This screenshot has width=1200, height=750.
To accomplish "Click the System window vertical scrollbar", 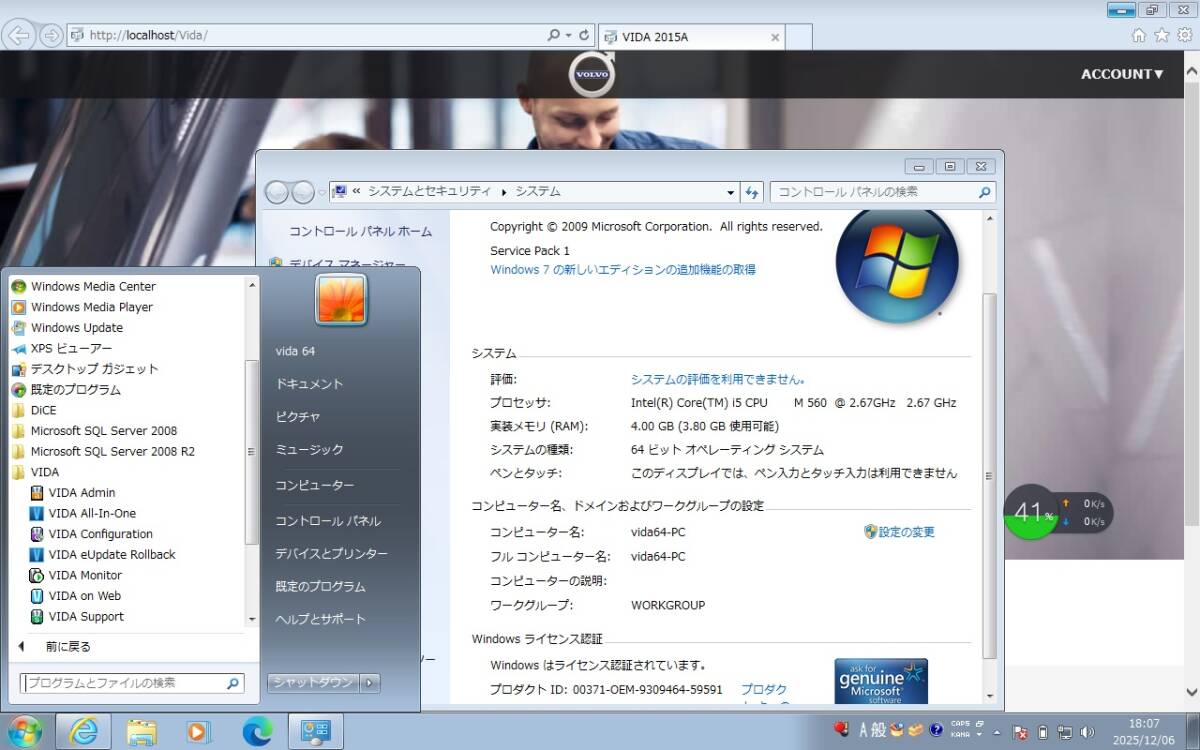I will (990, 476).
